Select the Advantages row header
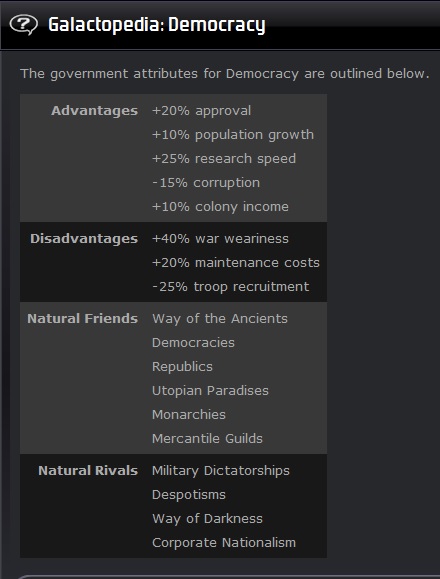The image size is (440, 579). 94,111
